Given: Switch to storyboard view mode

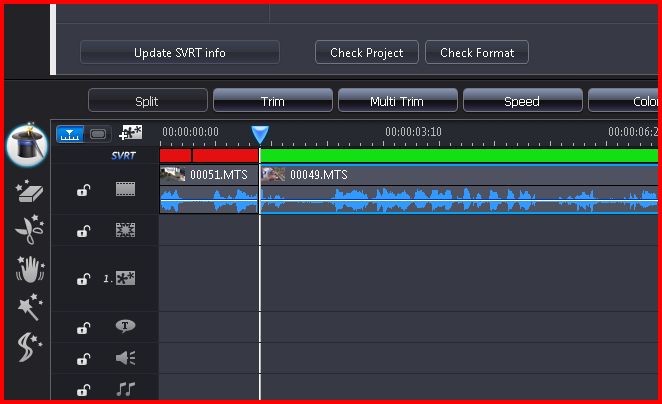Looking at the screenshot, I should point(98,133).
